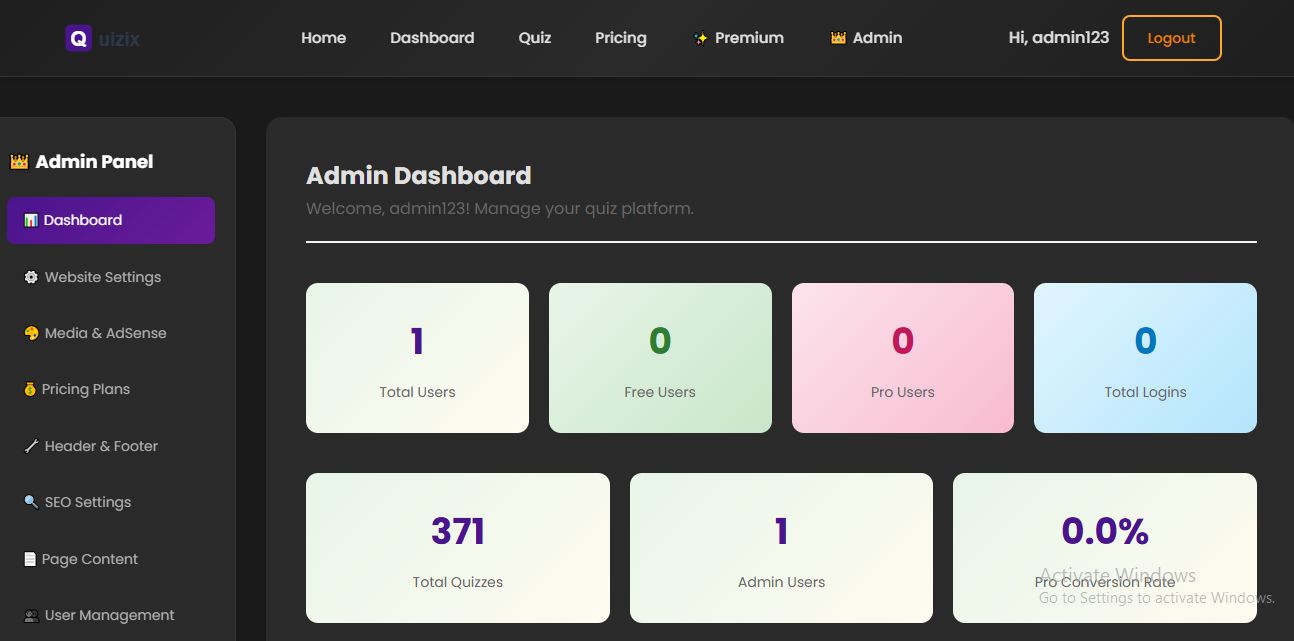
Task: Click the Header & Footer tool icon
Action: tap(31, 446)
